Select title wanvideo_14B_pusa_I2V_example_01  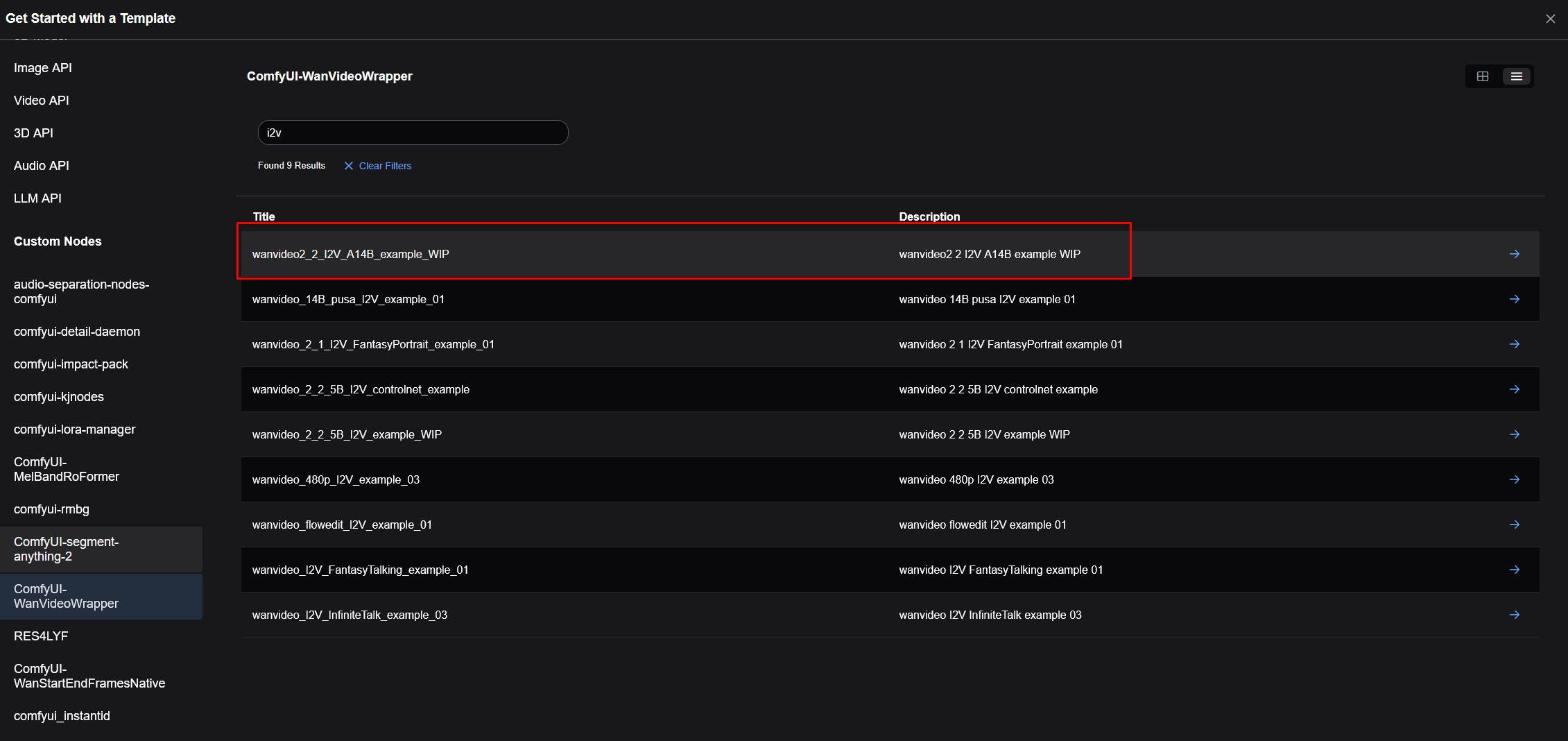pyautogui.click(x=348, y=299)
